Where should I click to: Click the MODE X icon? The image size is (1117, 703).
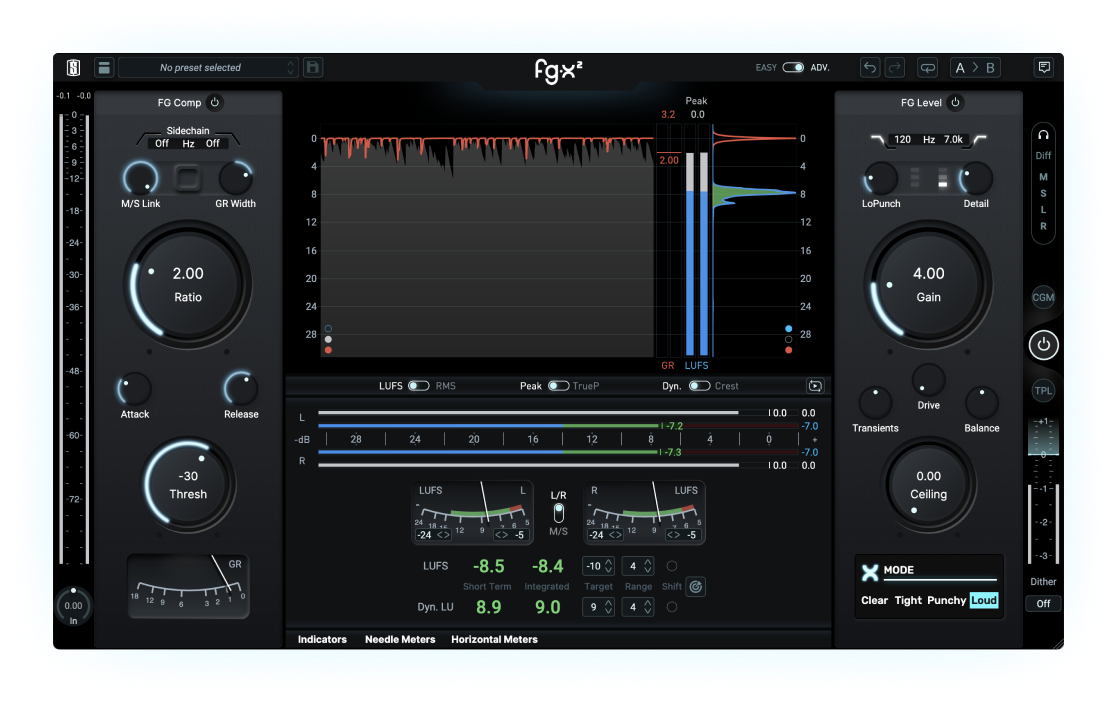pyautogui.click(x=870, y=572)
